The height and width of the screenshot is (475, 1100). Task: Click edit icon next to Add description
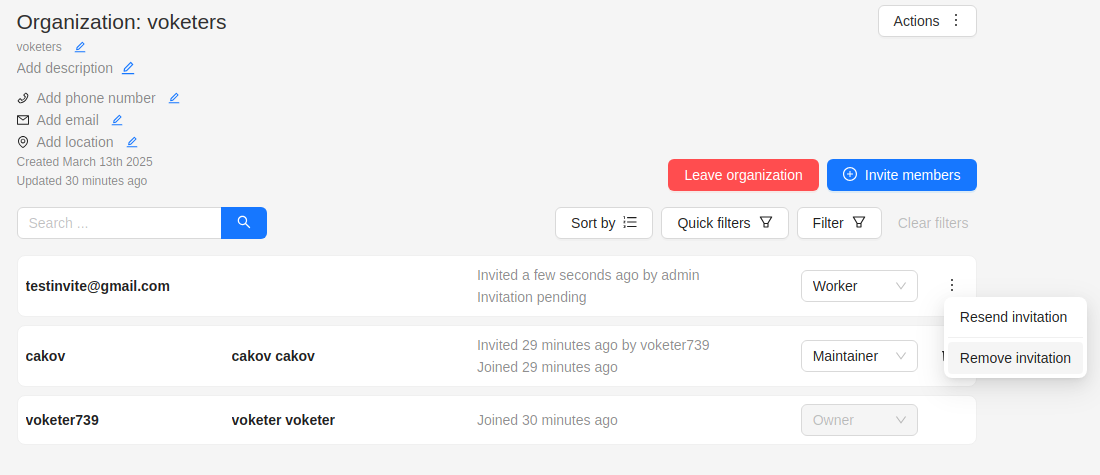pos(128,68)
